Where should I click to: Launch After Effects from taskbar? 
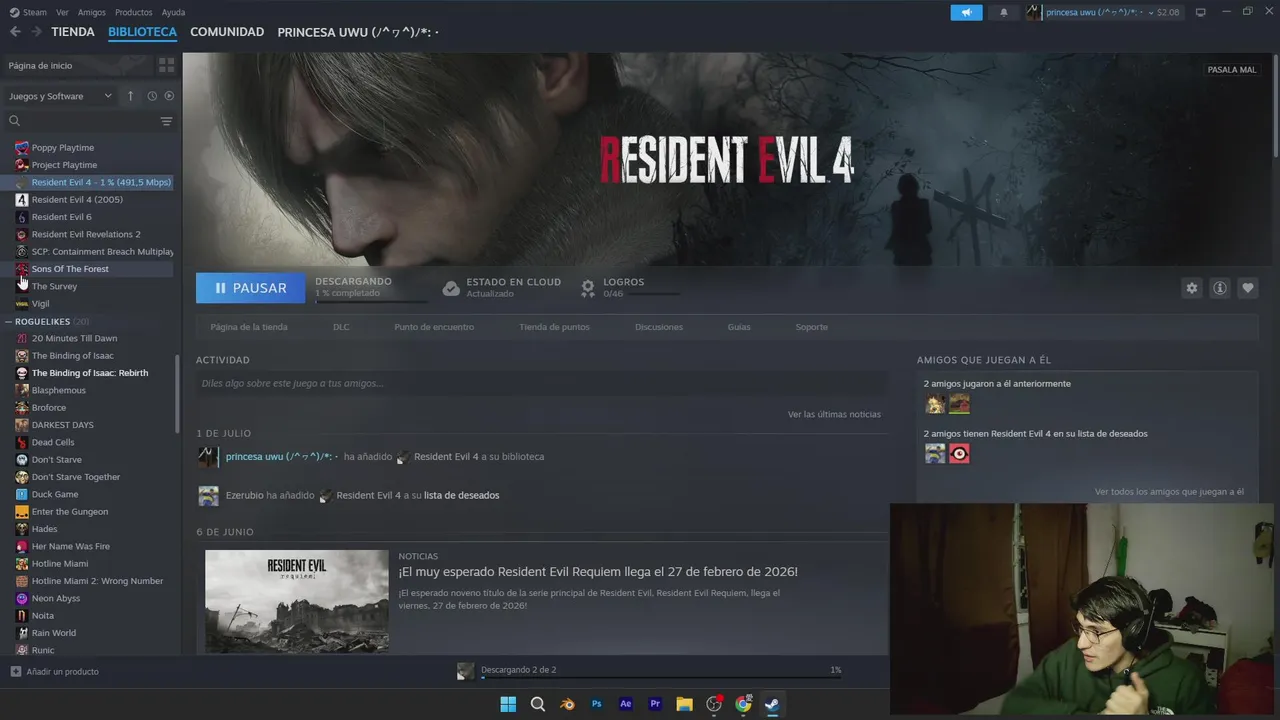coord(626,704)
